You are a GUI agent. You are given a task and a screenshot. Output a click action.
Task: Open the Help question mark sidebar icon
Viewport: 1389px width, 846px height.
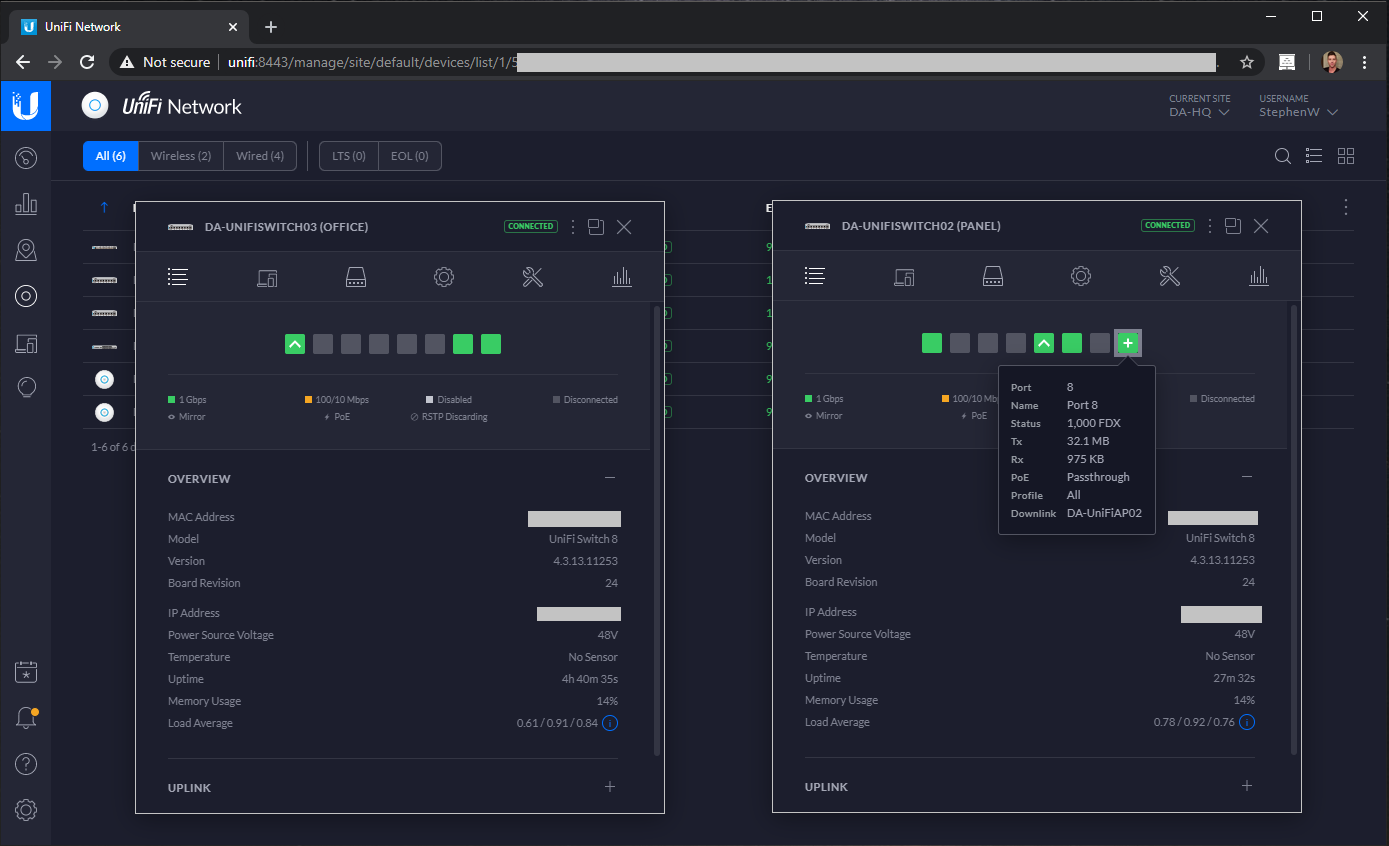pos(26,765)
